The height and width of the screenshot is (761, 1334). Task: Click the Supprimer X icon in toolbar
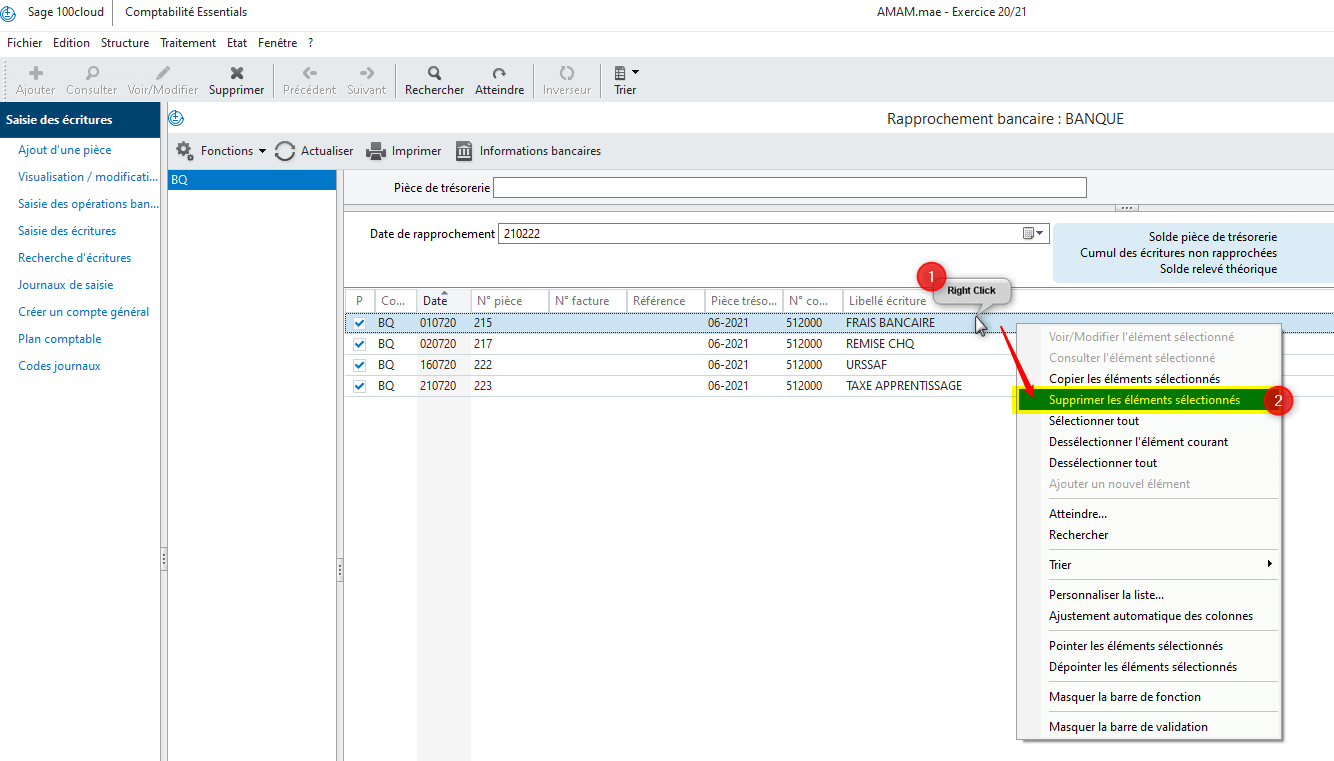pyautogui.click(x=237, y=73)
